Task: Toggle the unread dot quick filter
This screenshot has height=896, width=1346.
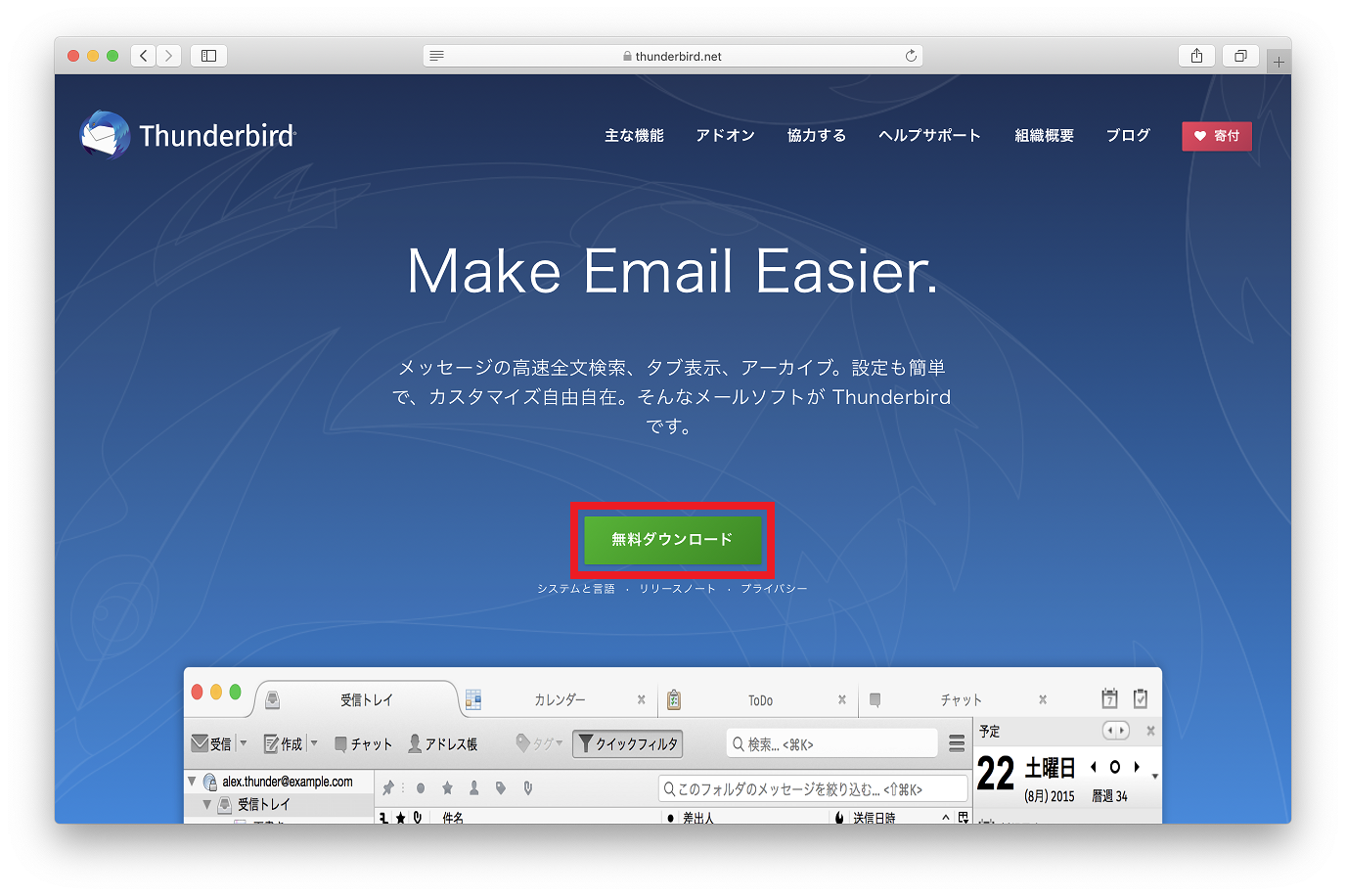Action: 420,787
